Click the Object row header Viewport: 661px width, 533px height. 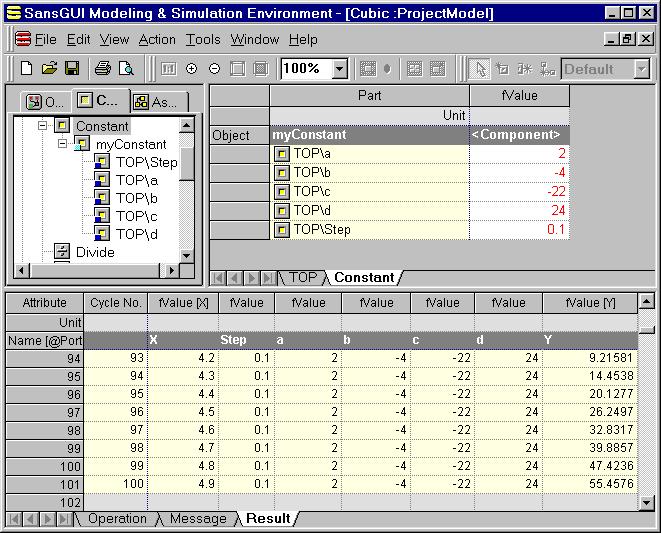point(239,135)
